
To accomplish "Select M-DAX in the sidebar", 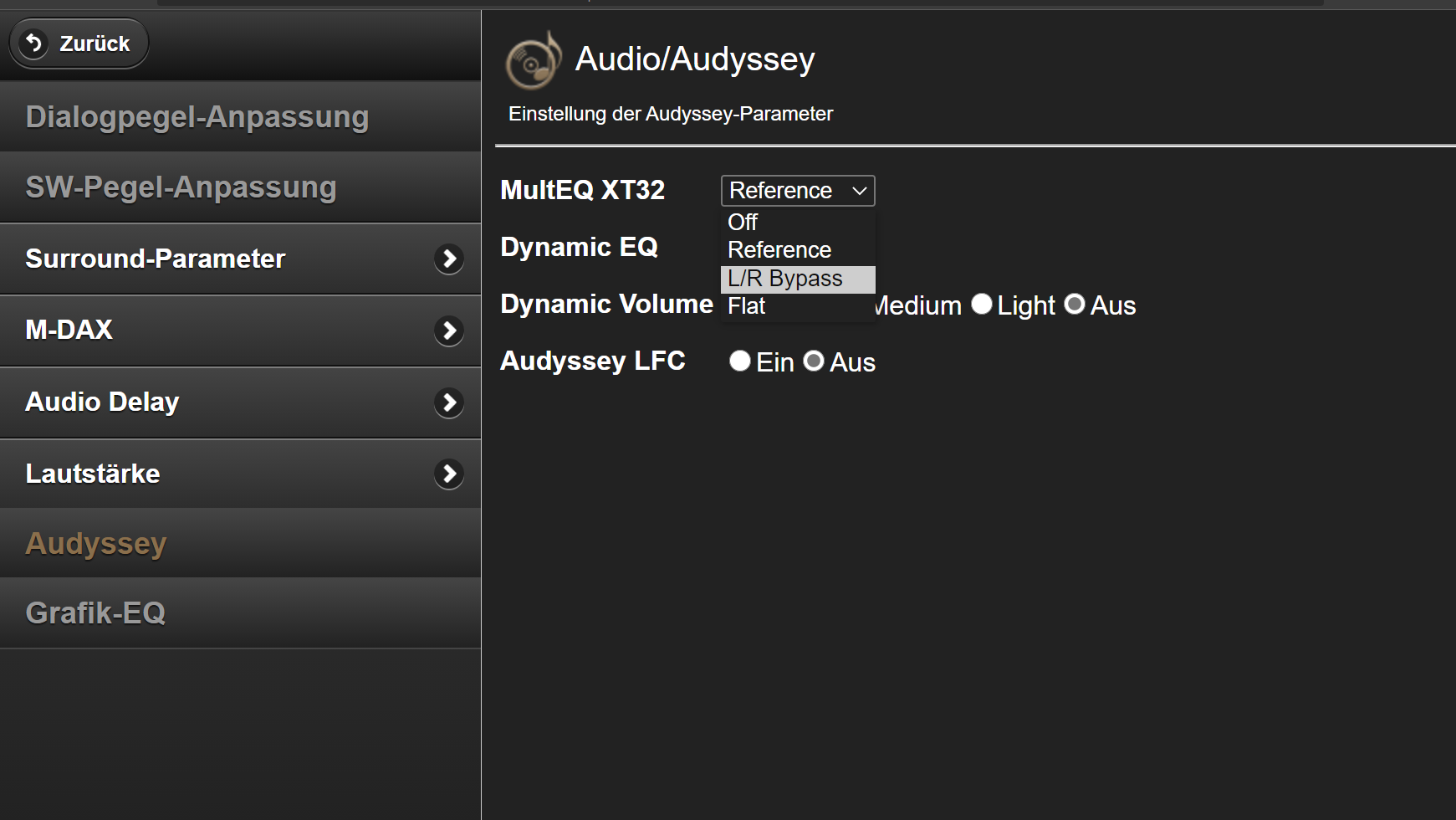I will 240,331.
